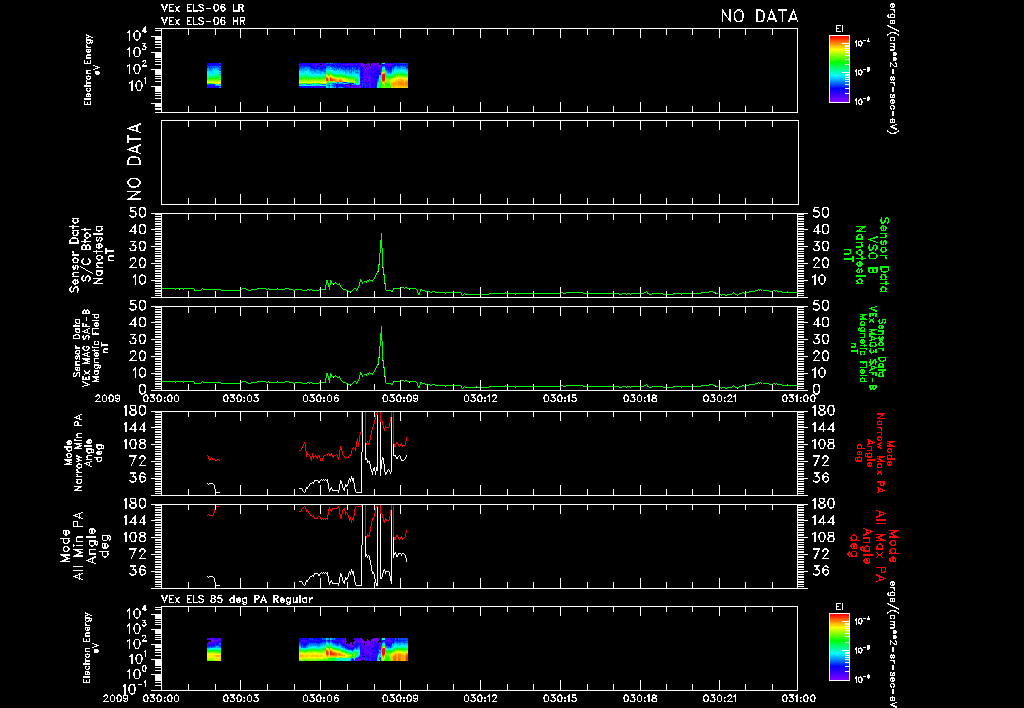1024x708 pixels.
Task: Click the 'EI' label above the top color bar
Action: click(839, 29)
